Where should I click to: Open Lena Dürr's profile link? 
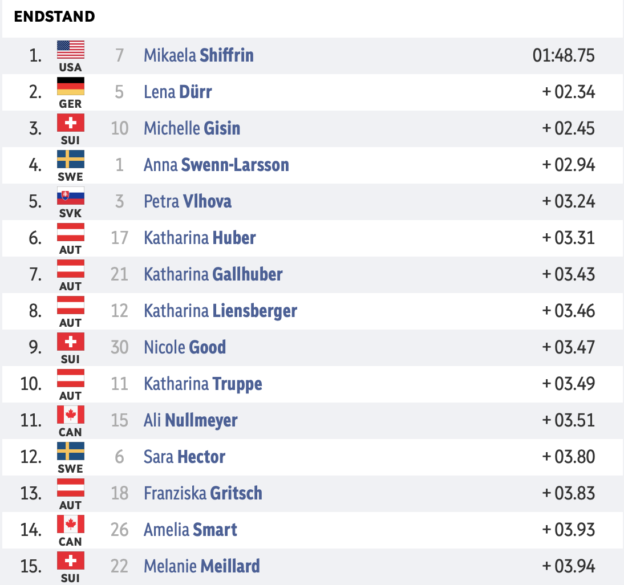coord(178,92)
